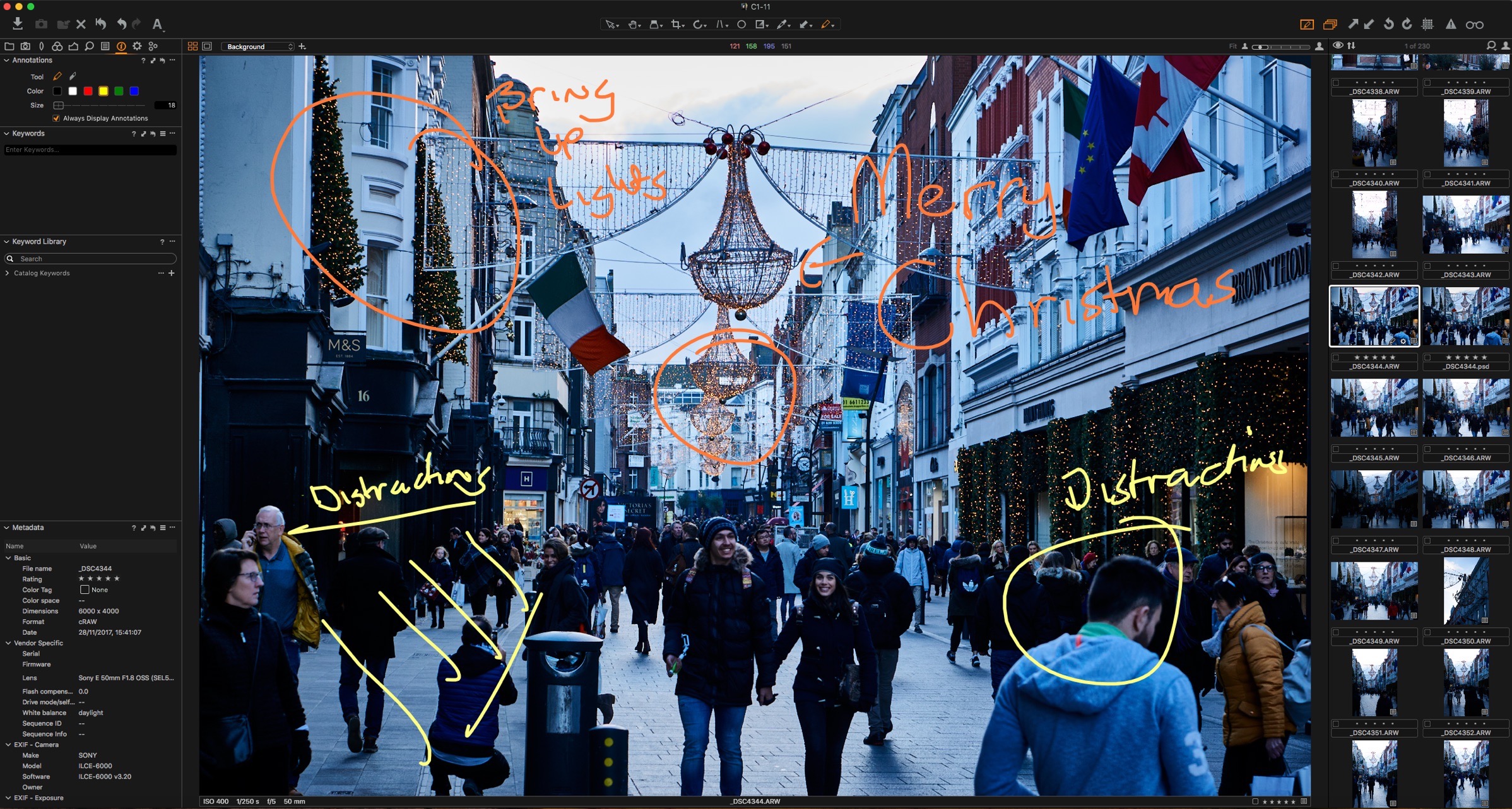Click the browser sort arrows icon
Image resolution: width=1512 pixels, height=809 pixels.
point(1351,45)
